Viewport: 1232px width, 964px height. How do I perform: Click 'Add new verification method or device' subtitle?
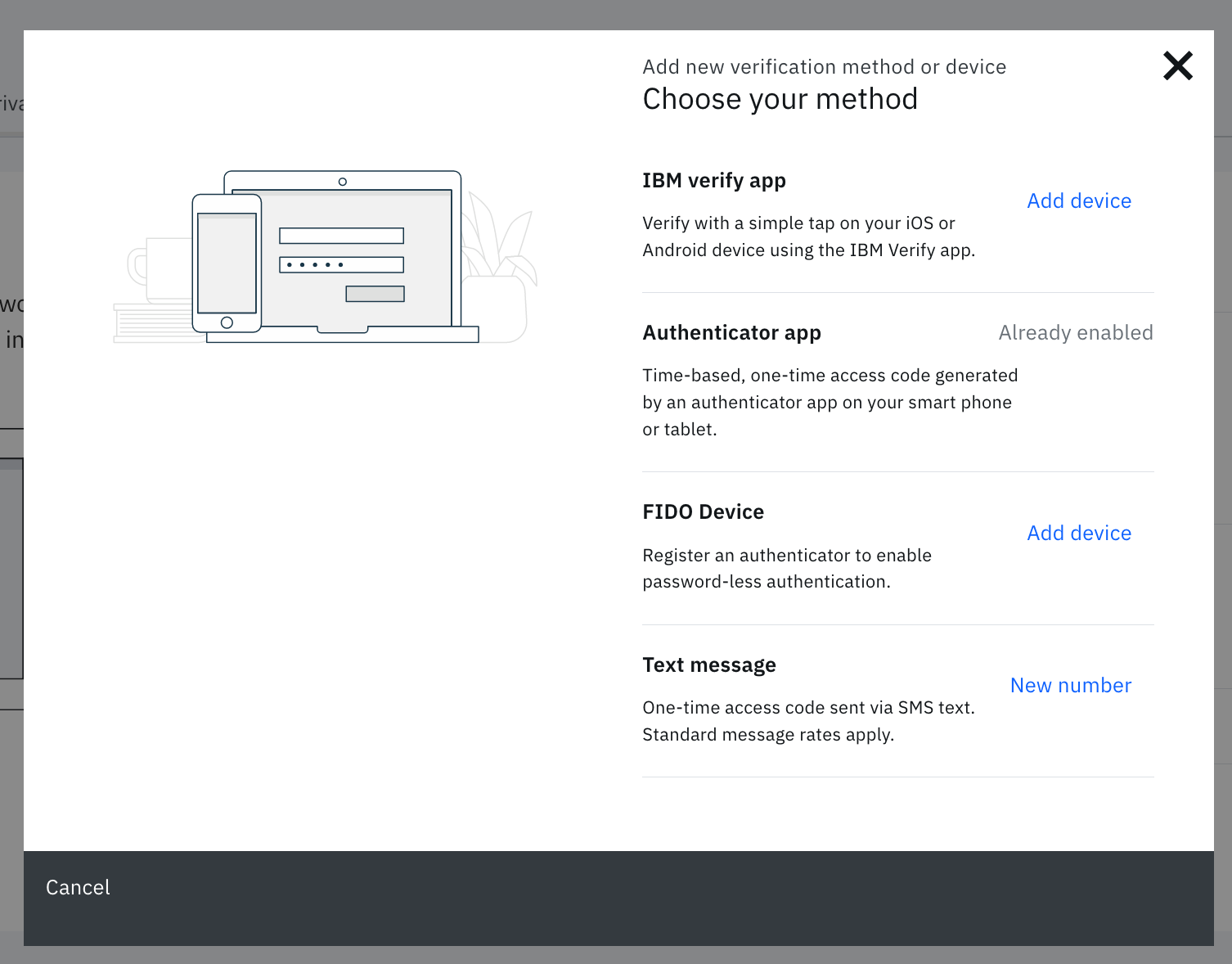(824, 66)
